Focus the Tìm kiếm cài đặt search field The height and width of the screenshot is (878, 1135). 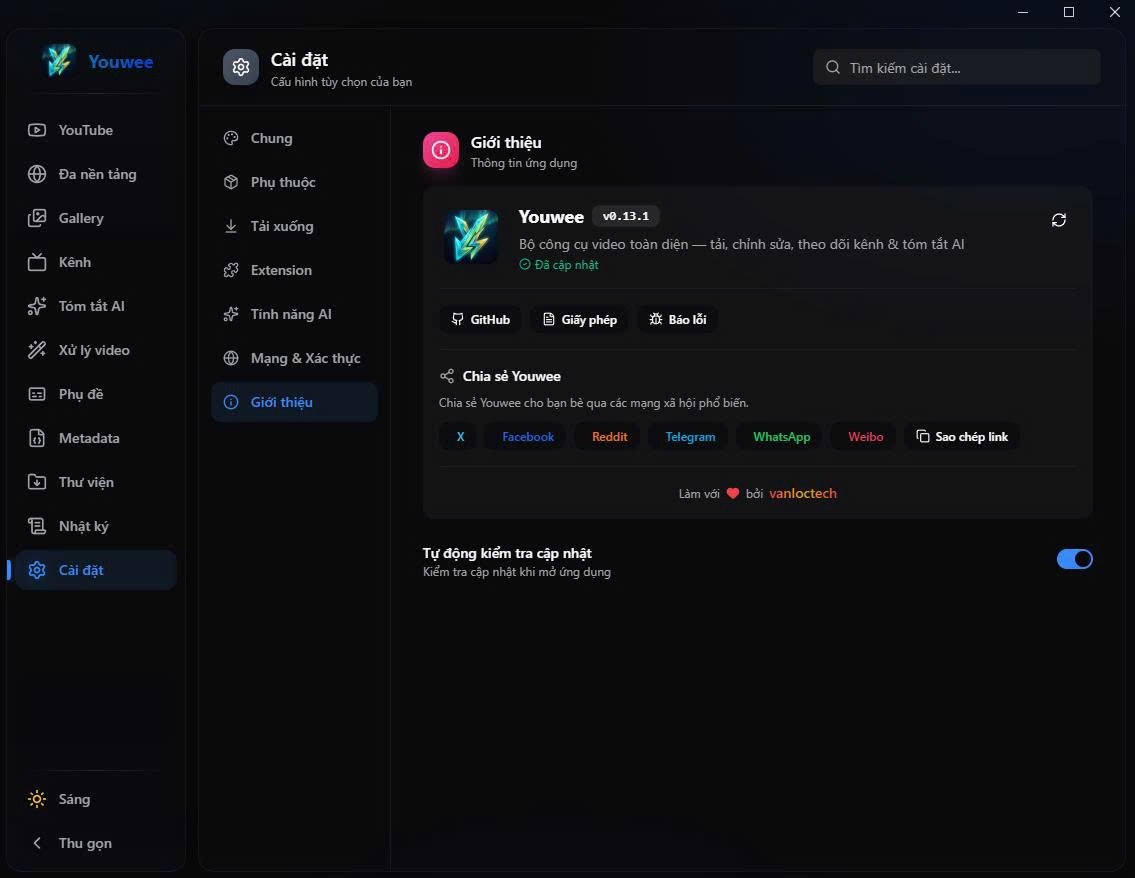[957, 68]
